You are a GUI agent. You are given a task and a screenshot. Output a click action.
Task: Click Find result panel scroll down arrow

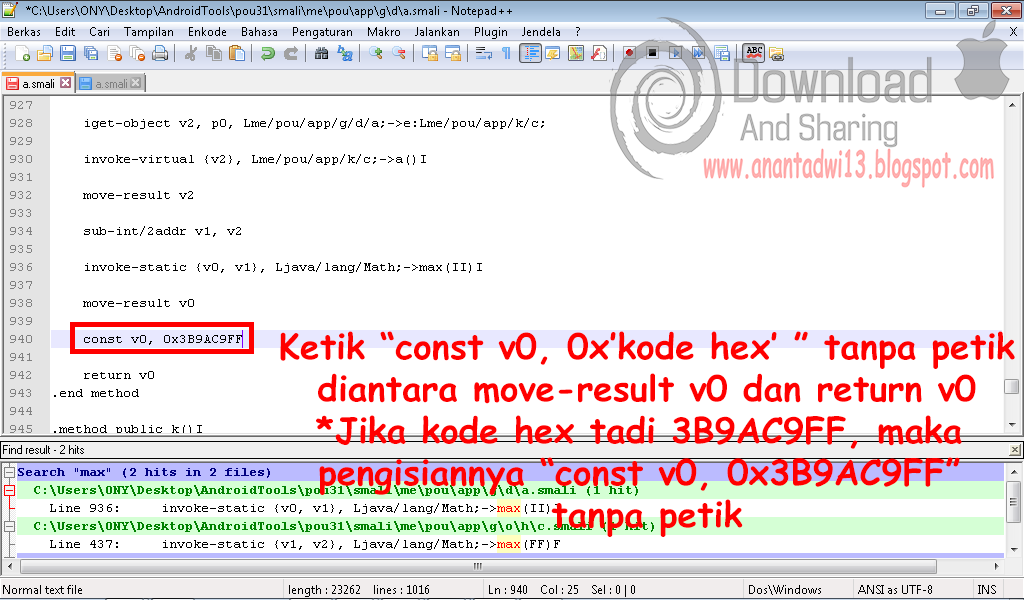1013,549
